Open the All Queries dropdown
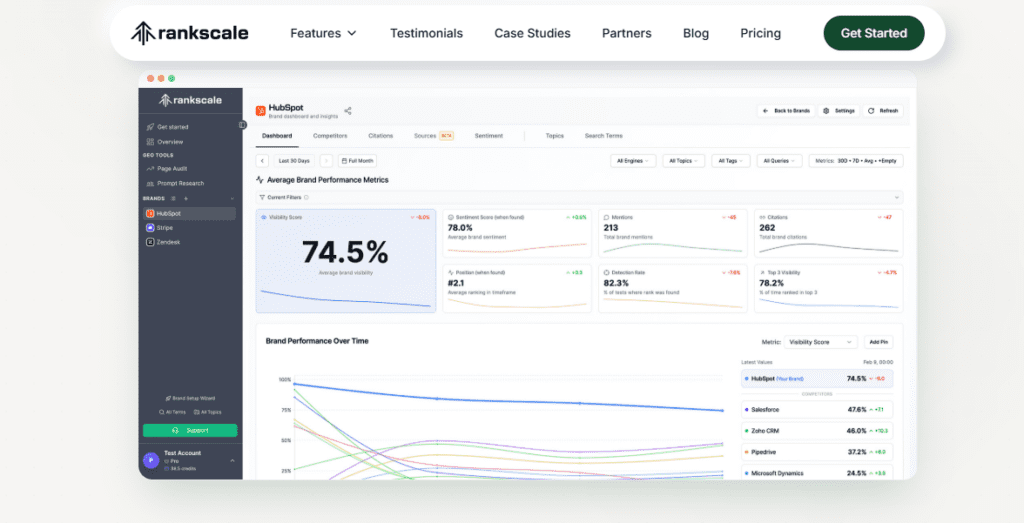 pyautogui.click(x=780, y=161)
